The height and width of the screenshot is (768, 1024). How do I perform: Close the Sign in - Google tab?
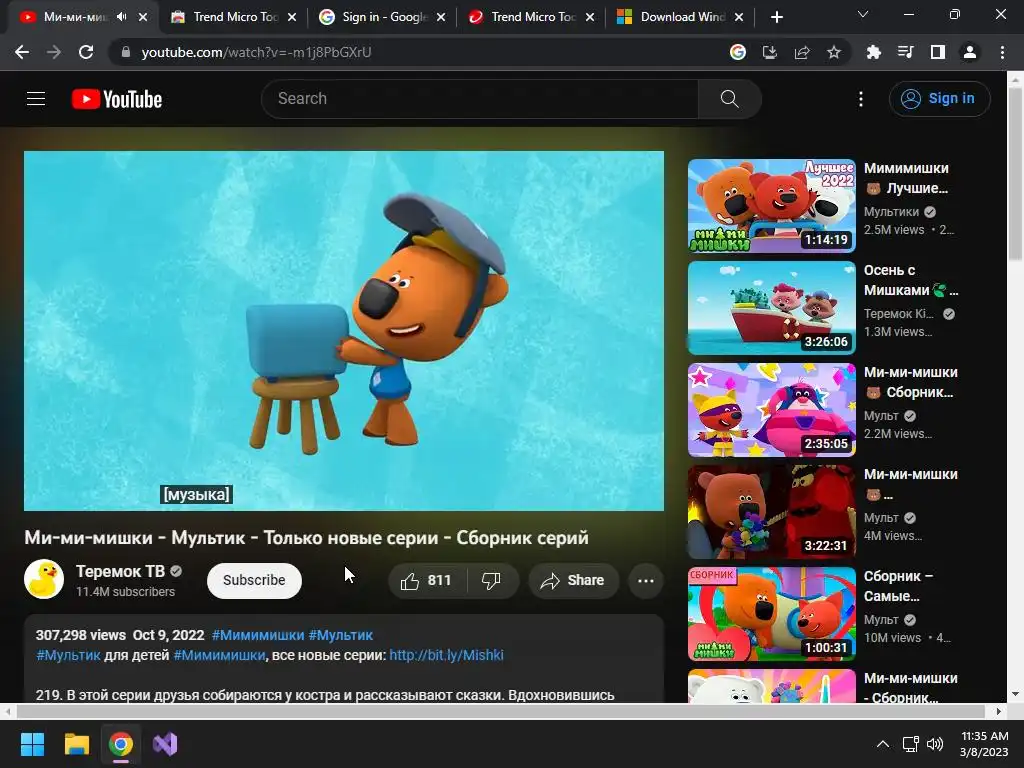(x=441, y=17)
